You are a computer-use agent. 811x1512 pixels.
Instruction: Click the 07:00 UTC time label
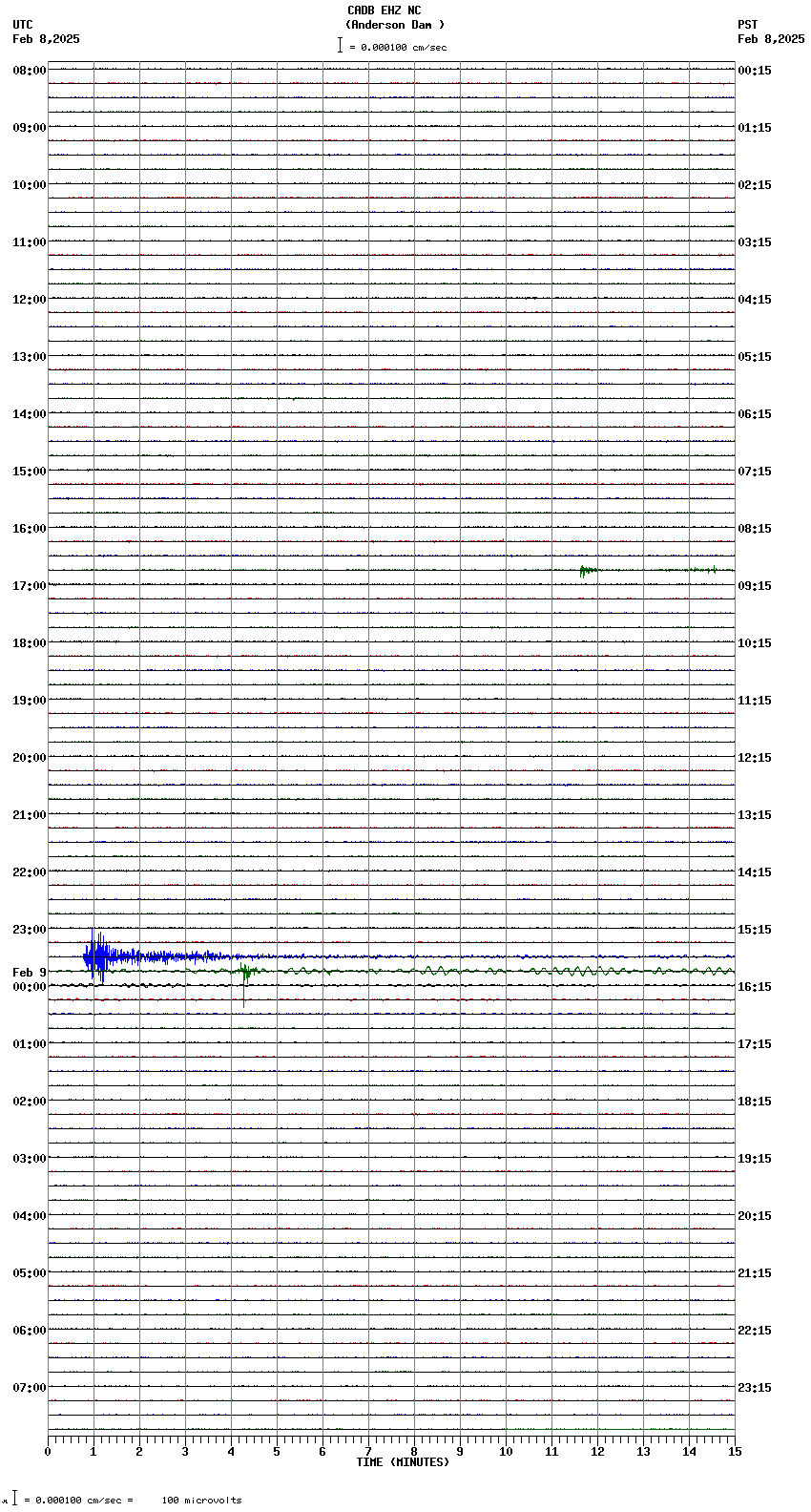point(29,1388)
